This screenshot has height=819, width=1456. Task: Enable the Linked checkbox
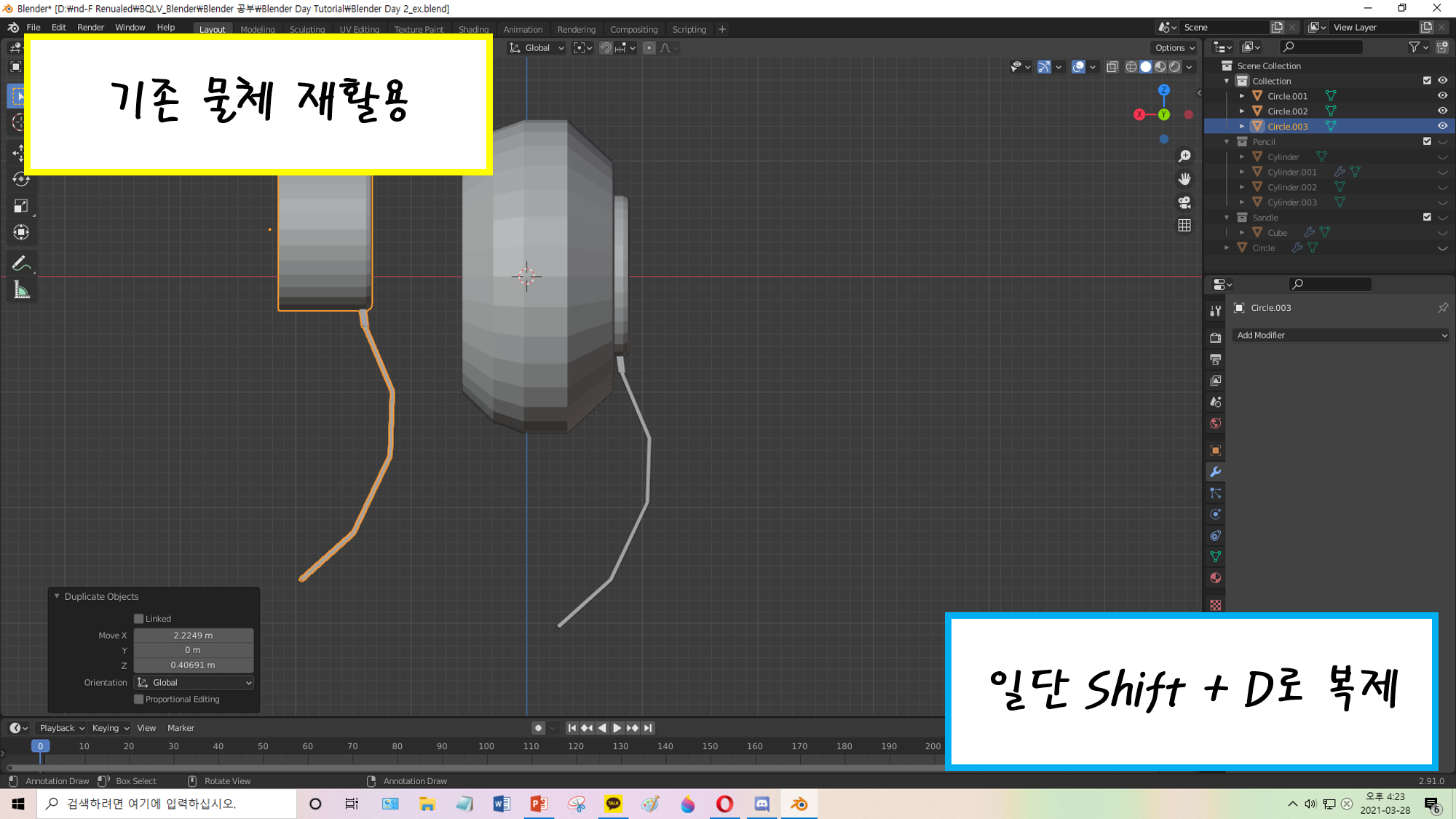pos(139,619)
